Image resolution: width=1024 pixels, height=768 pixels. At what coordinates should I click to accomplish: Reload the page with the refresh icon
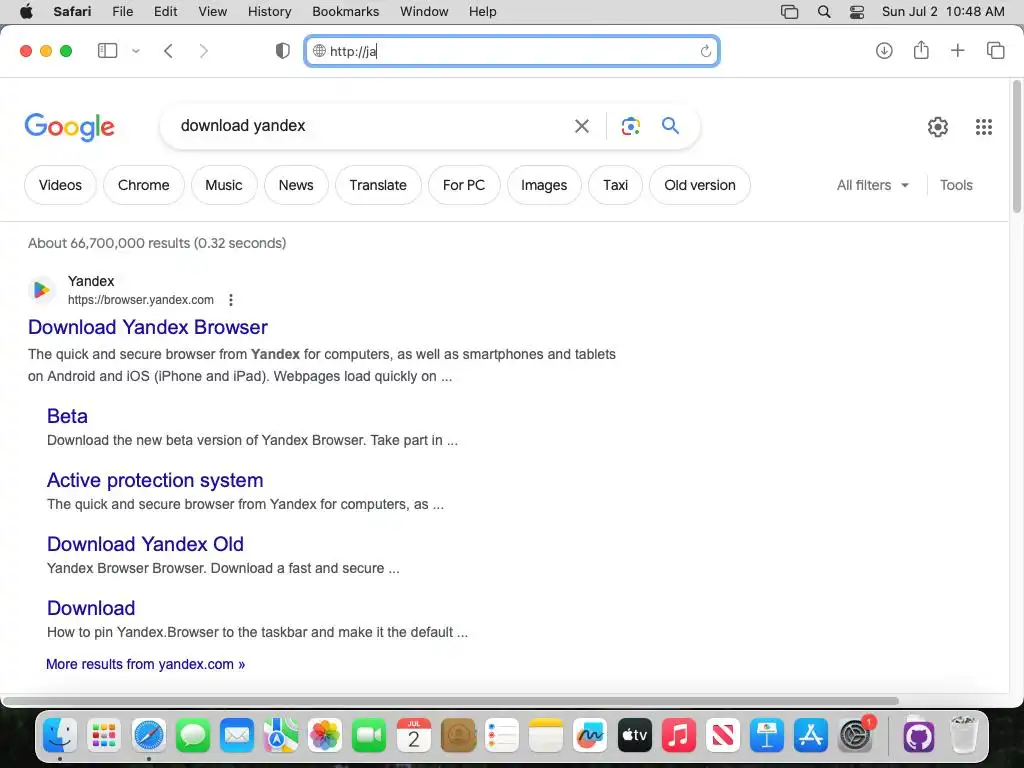point(705,51)
